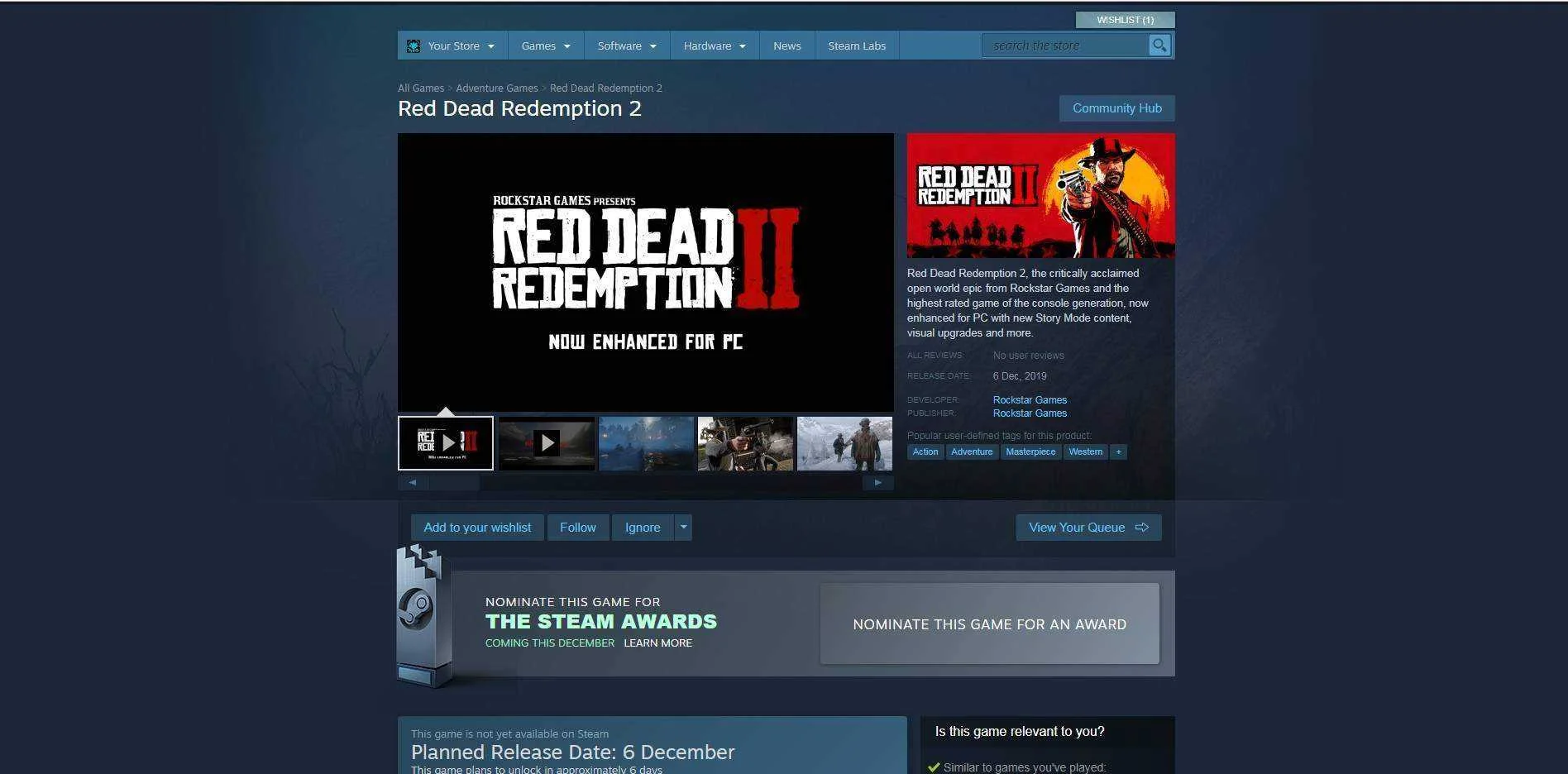Play the first trailer thumbnail
This screenshot has width=1568, height=774.
click(x=446, y=443)
